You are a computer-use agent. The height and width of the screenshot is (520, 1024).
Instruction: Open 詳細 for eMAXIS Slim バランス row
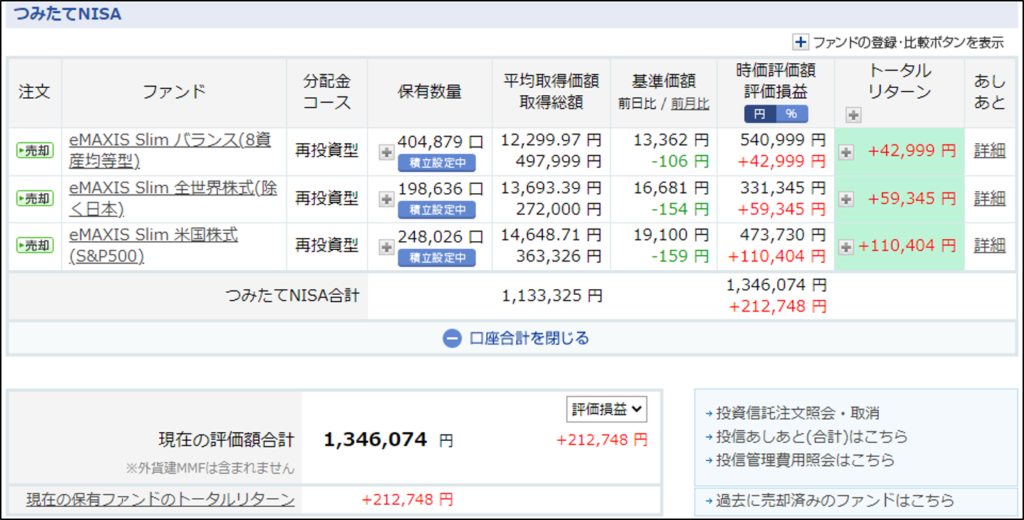[989, 150]
